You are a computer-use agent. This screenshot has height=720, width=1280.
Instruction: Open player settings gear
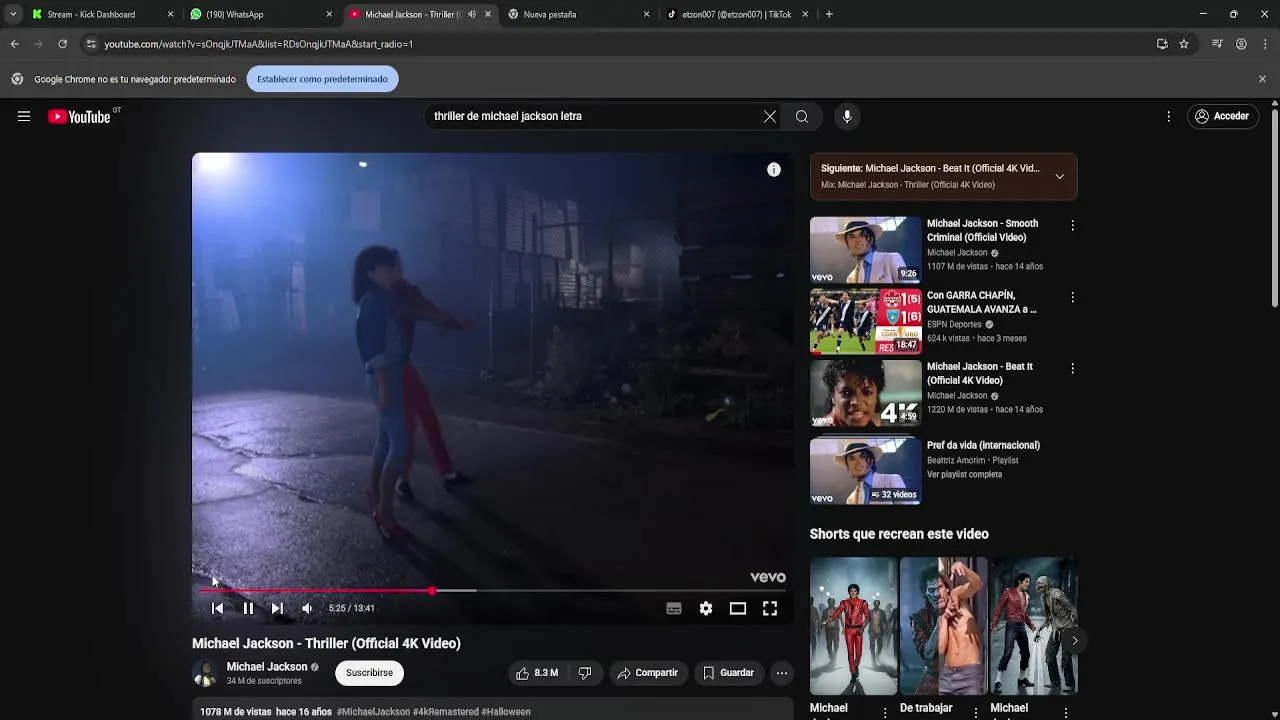(706, 608)
